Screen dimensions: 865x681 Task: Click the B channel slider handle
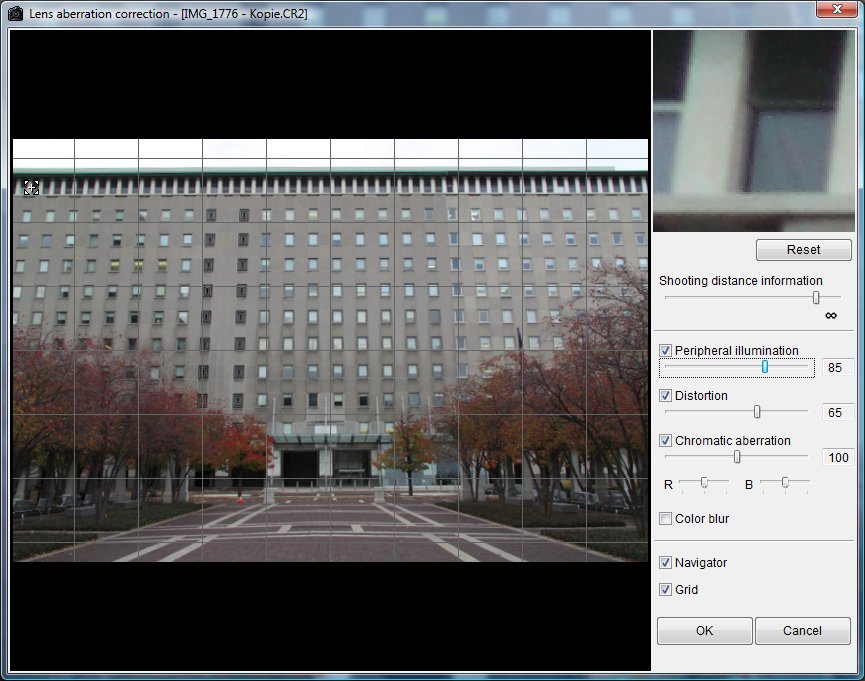click(x=785, y=482)
